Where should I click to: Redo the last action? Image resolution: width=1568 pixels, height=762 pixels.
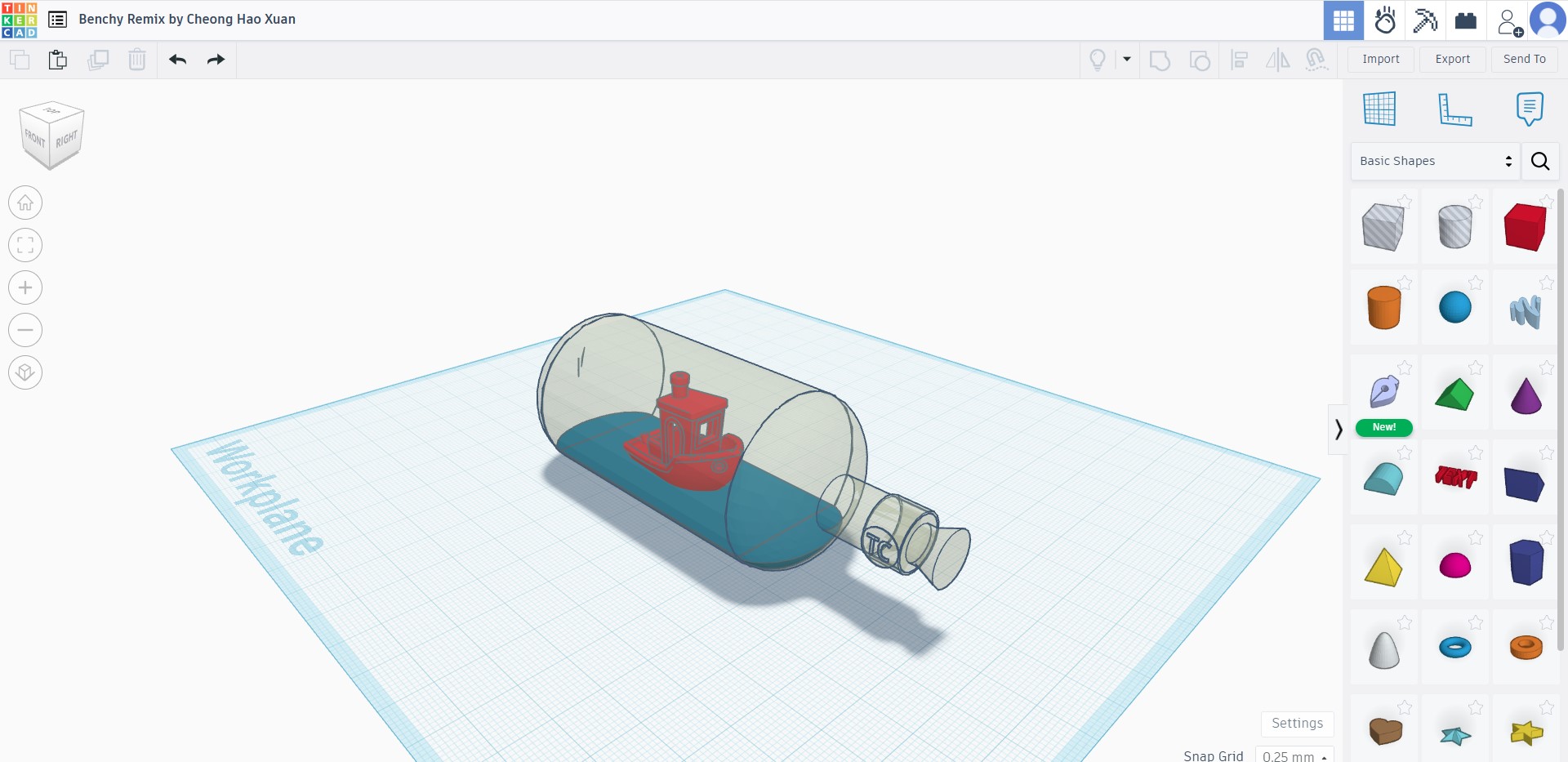tap(216, 60)
